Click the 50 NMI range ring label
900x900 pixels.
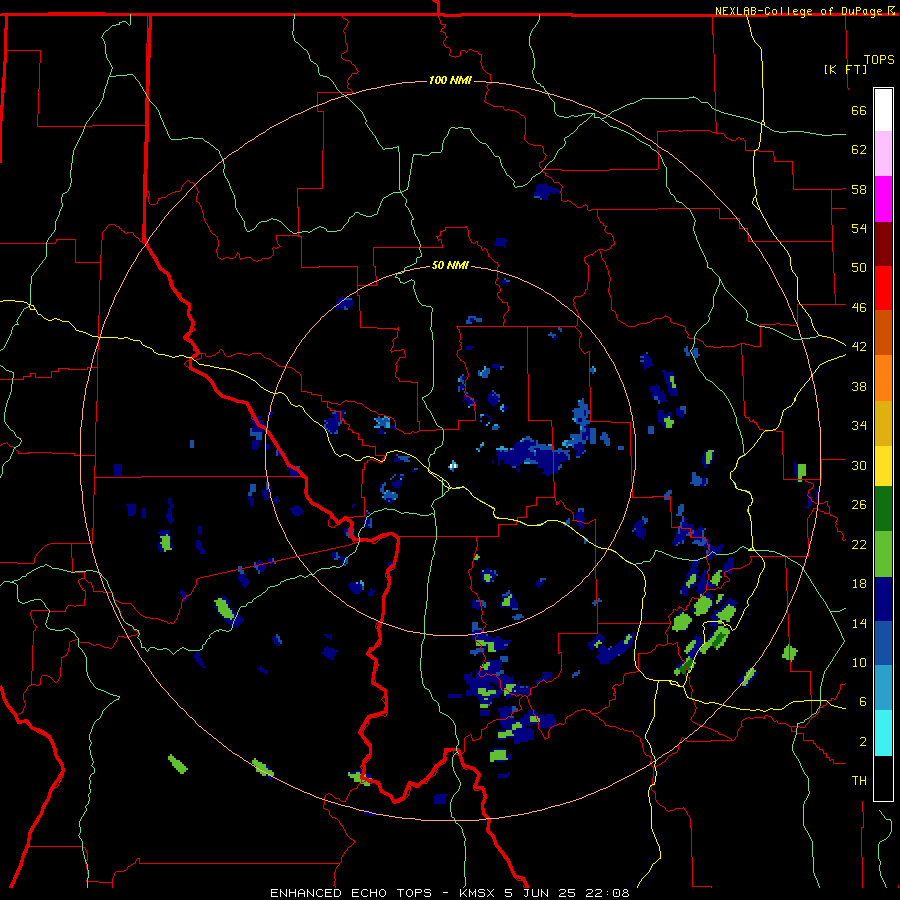click(x=450, y=266)
